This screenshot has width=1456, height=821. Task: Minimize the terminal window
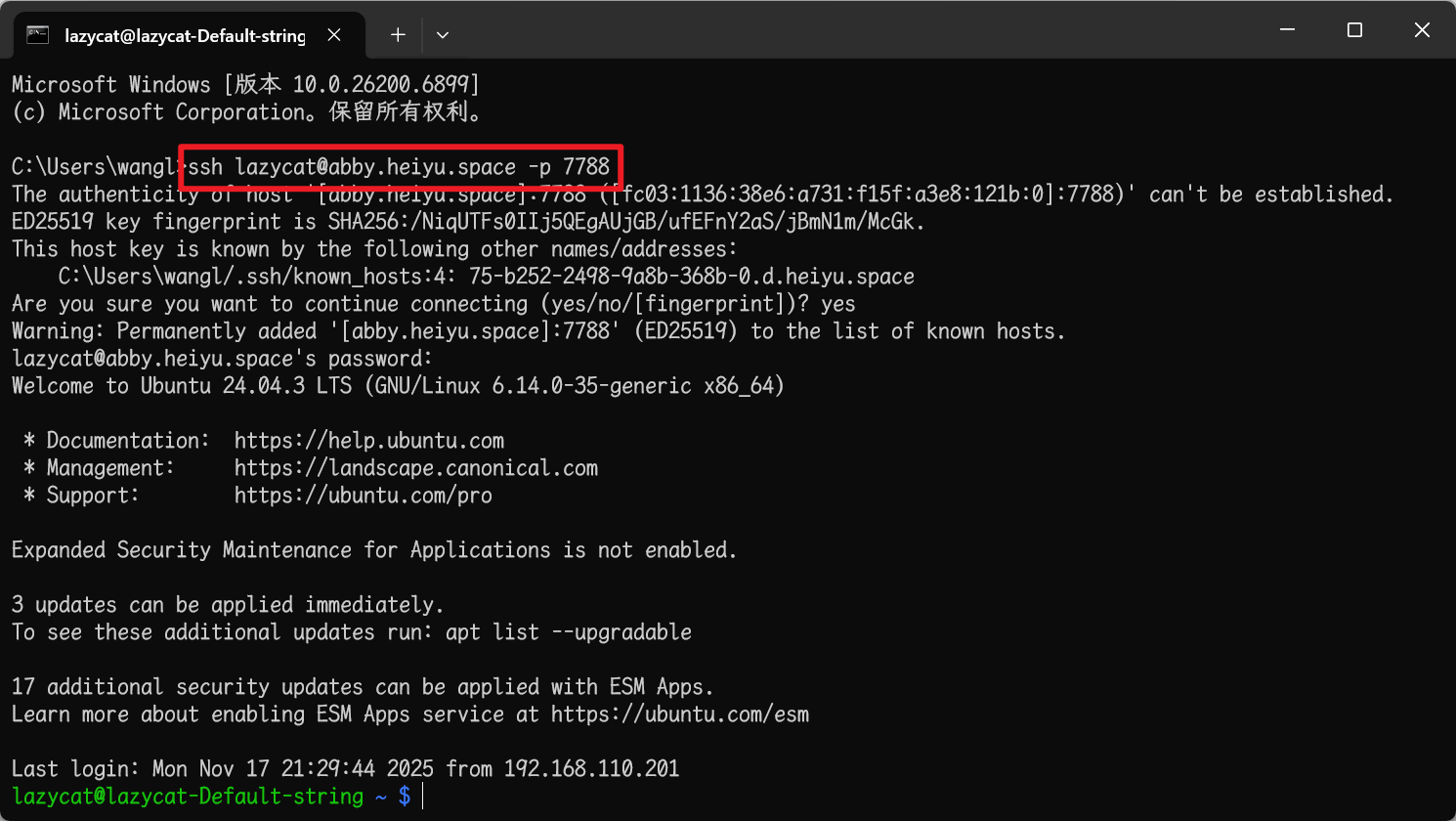click(x=1288, y=29)
